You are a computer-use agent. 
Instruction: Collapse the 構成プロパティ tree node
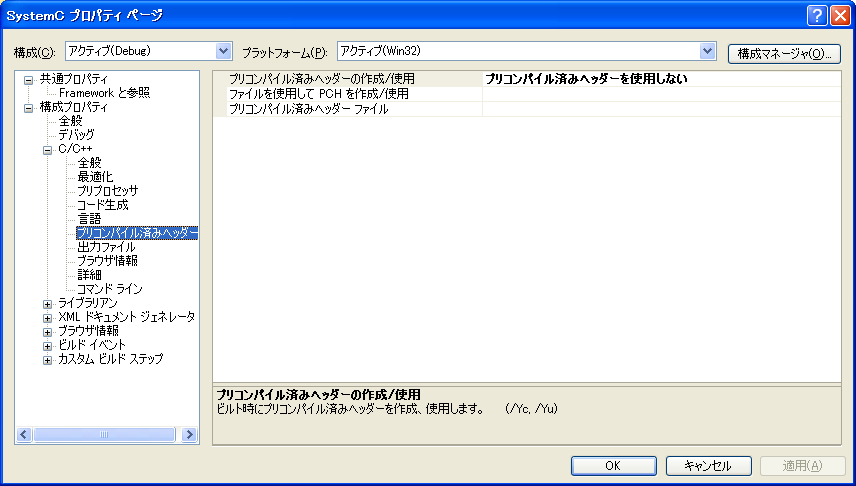(28, 109)
